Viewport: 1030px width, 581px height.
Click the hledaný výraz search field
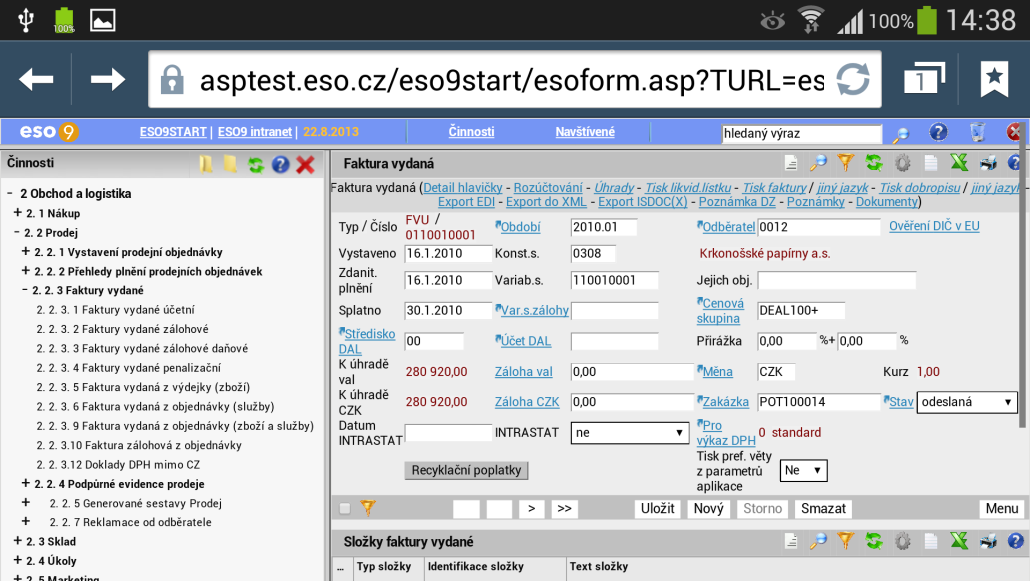[801, 133]
